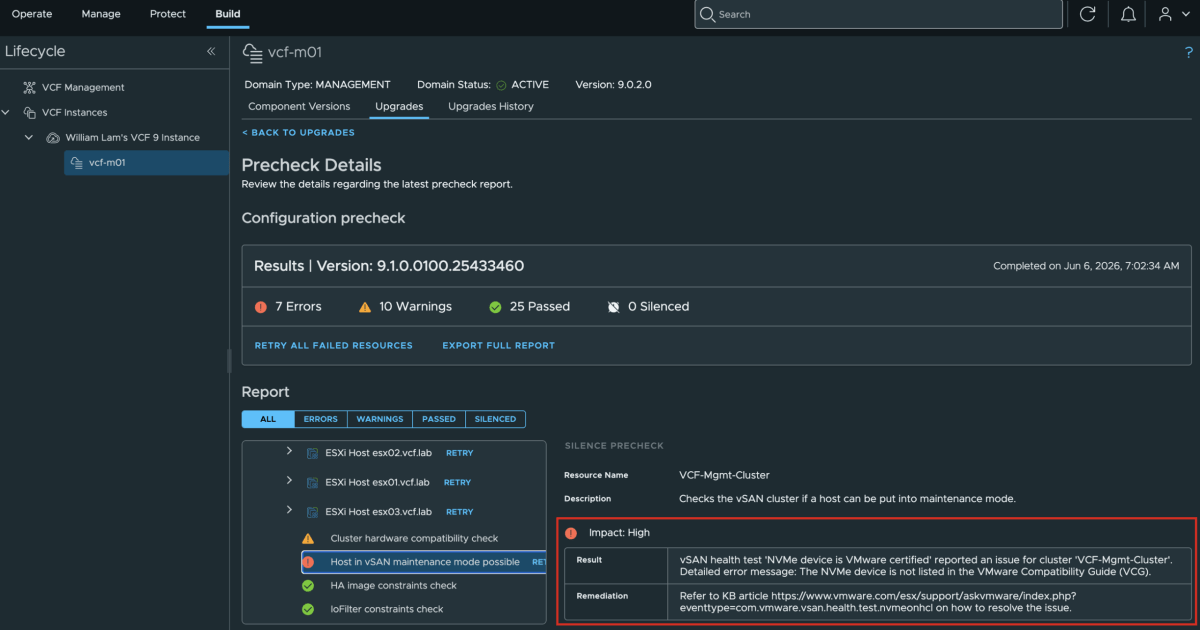The width and height of the screenshot is (1200, 630).
Task: Filter report by ALL
Action: [x=268, y=419]
